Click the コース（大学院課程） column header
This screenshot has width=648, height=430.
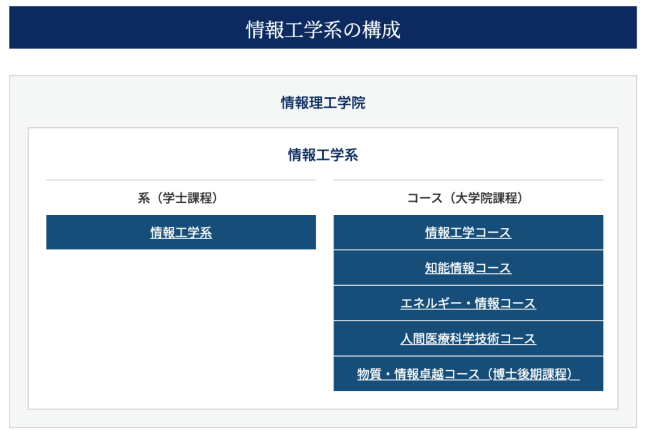[x=468, y=198]
